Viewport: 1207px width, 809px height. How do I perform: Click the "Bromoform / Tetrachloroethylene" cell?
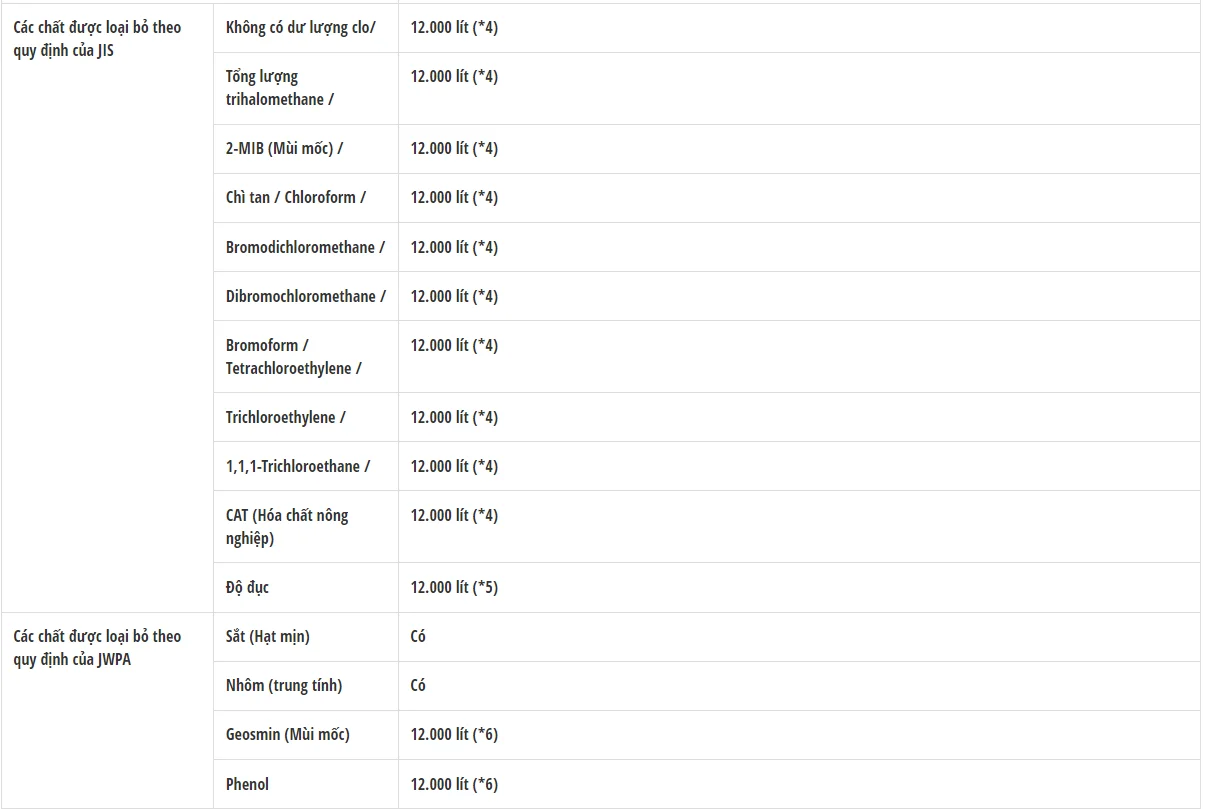click(x=293, y=357)
